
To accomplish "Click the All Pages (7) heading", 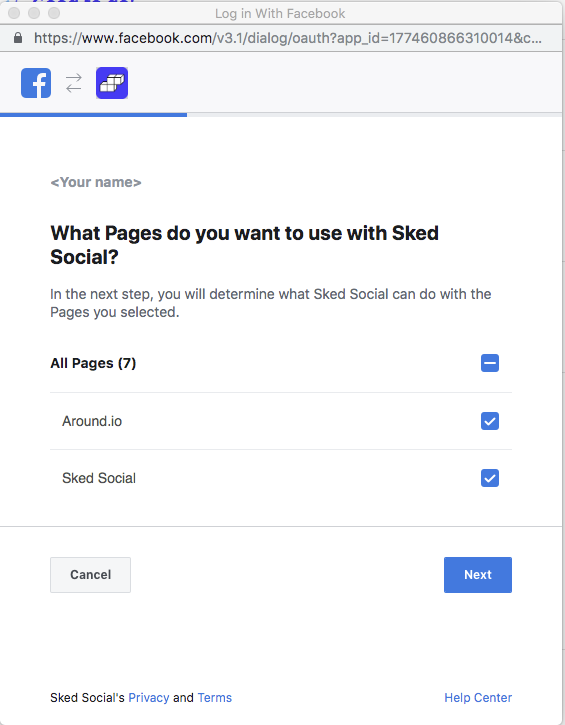I will point(93,363).
